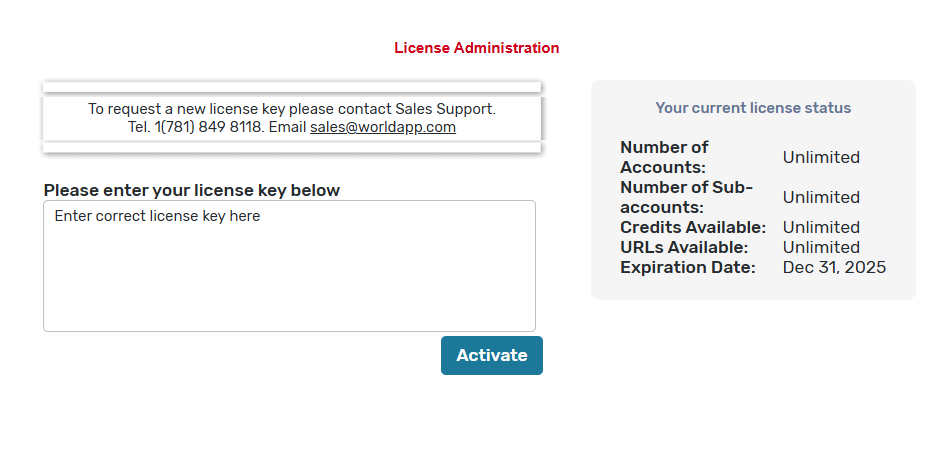Select the 'Number of Accounts:' label

coord(664,157)
